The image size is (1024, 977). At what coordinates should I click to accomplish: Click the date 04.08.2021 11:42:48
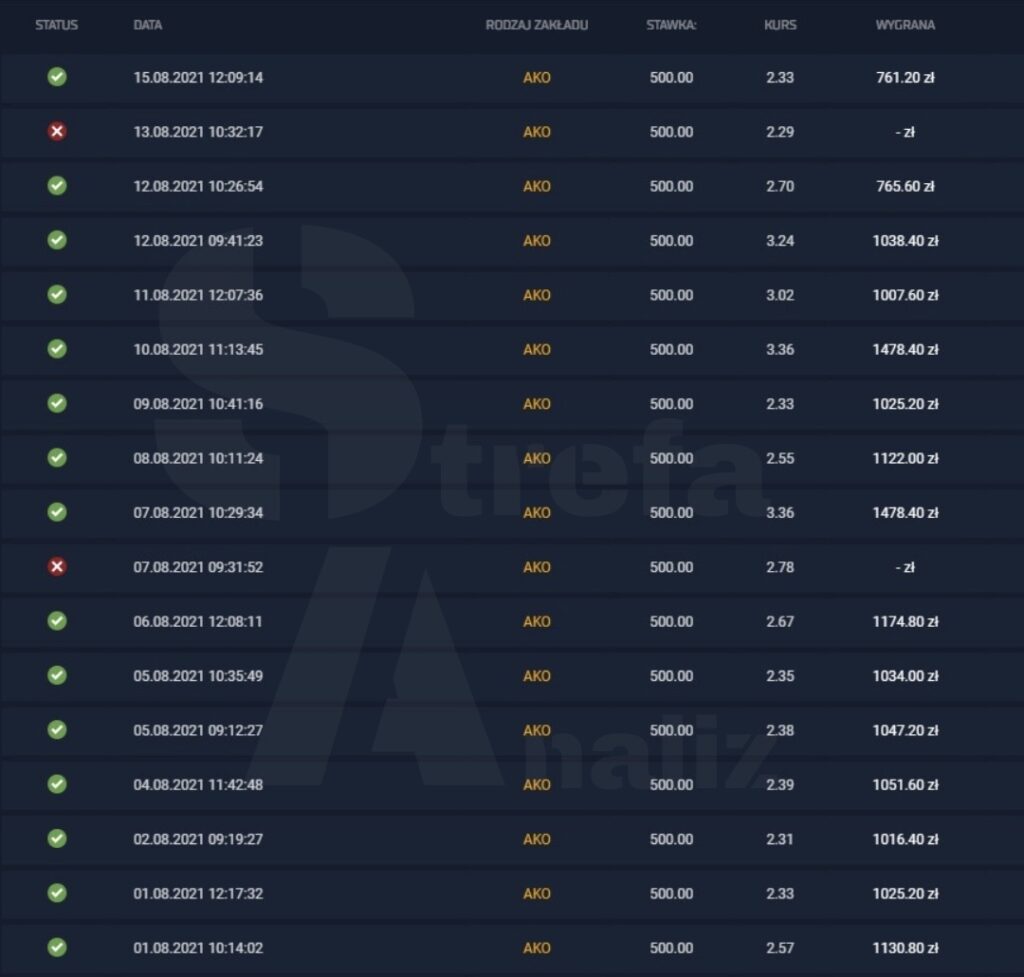click(x=199, y=785)
